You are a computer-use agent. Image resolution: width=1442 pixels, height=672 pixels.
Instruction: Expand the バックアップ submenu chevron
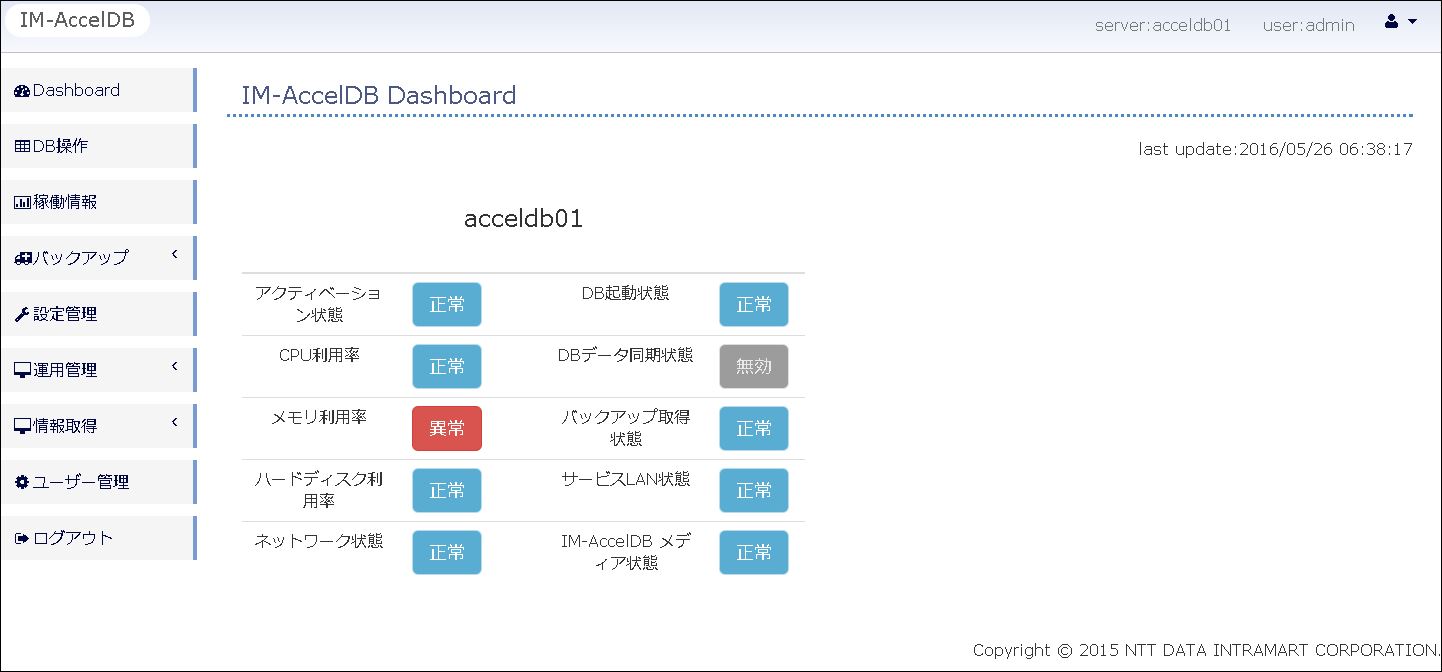tap(174, 254)
